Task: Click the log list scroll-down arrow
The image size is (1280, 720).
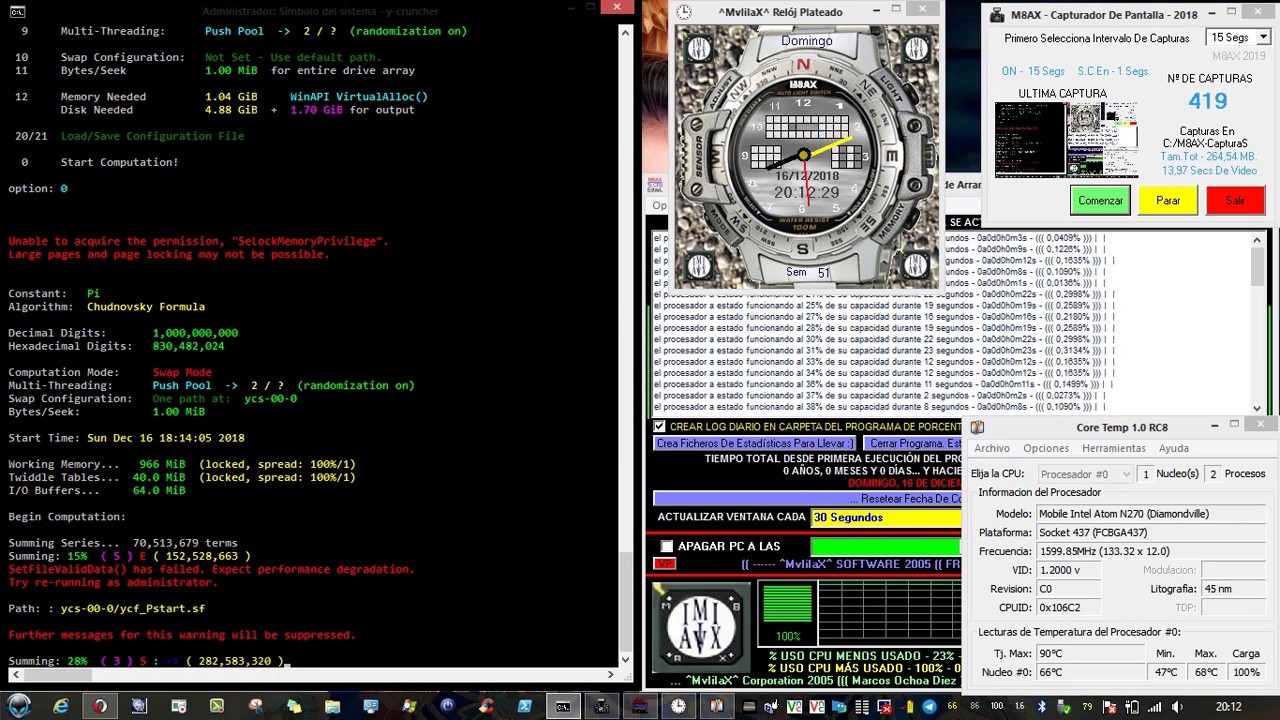Action: 1258,407
